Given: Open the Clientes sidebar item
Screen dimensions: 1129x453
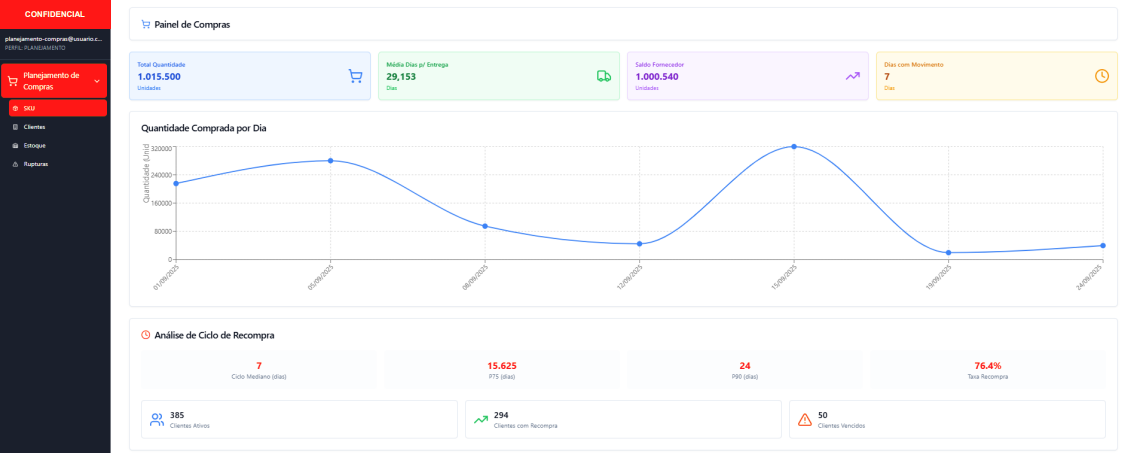Looking at the screenshot, I should click(34, 127).
